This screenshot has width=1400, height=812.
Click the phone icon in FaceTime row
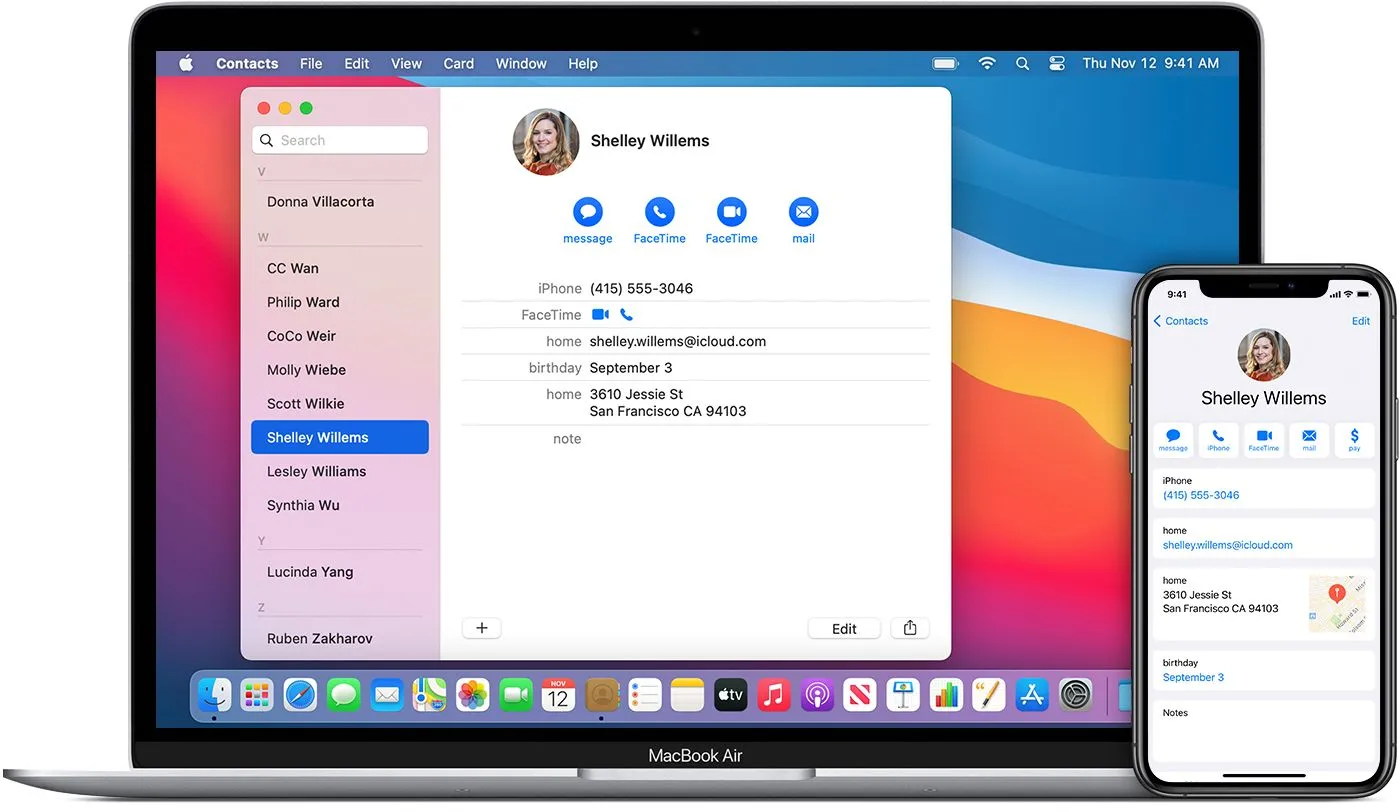(x=626, y=314)
